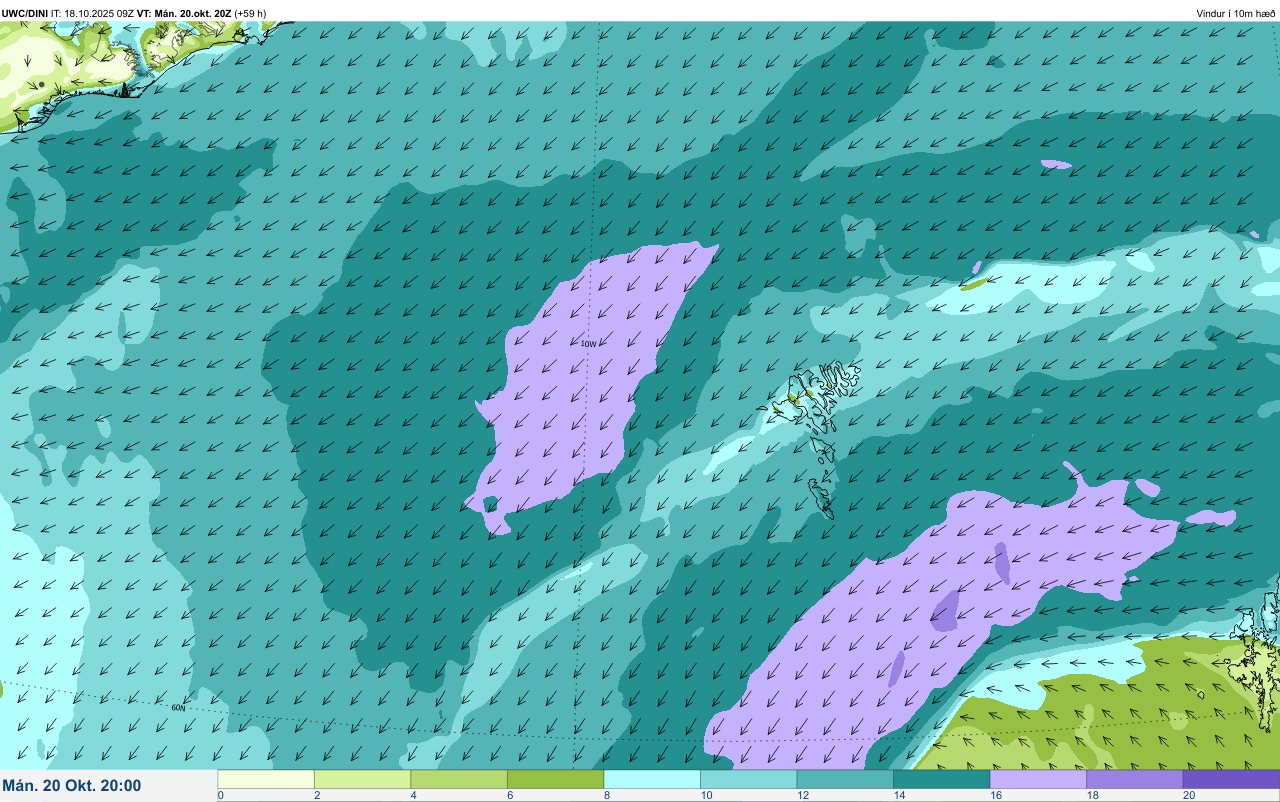This screenshot has width=1280, height=802.
Task: Select the olive green 6–8 legend swatch
Action: tap(556, 779)
